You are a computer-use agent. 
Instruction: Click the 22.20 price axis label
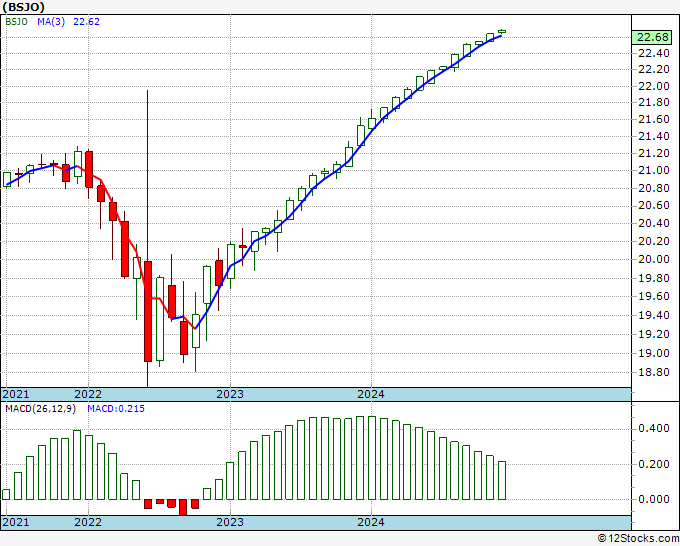pos(654,69)
